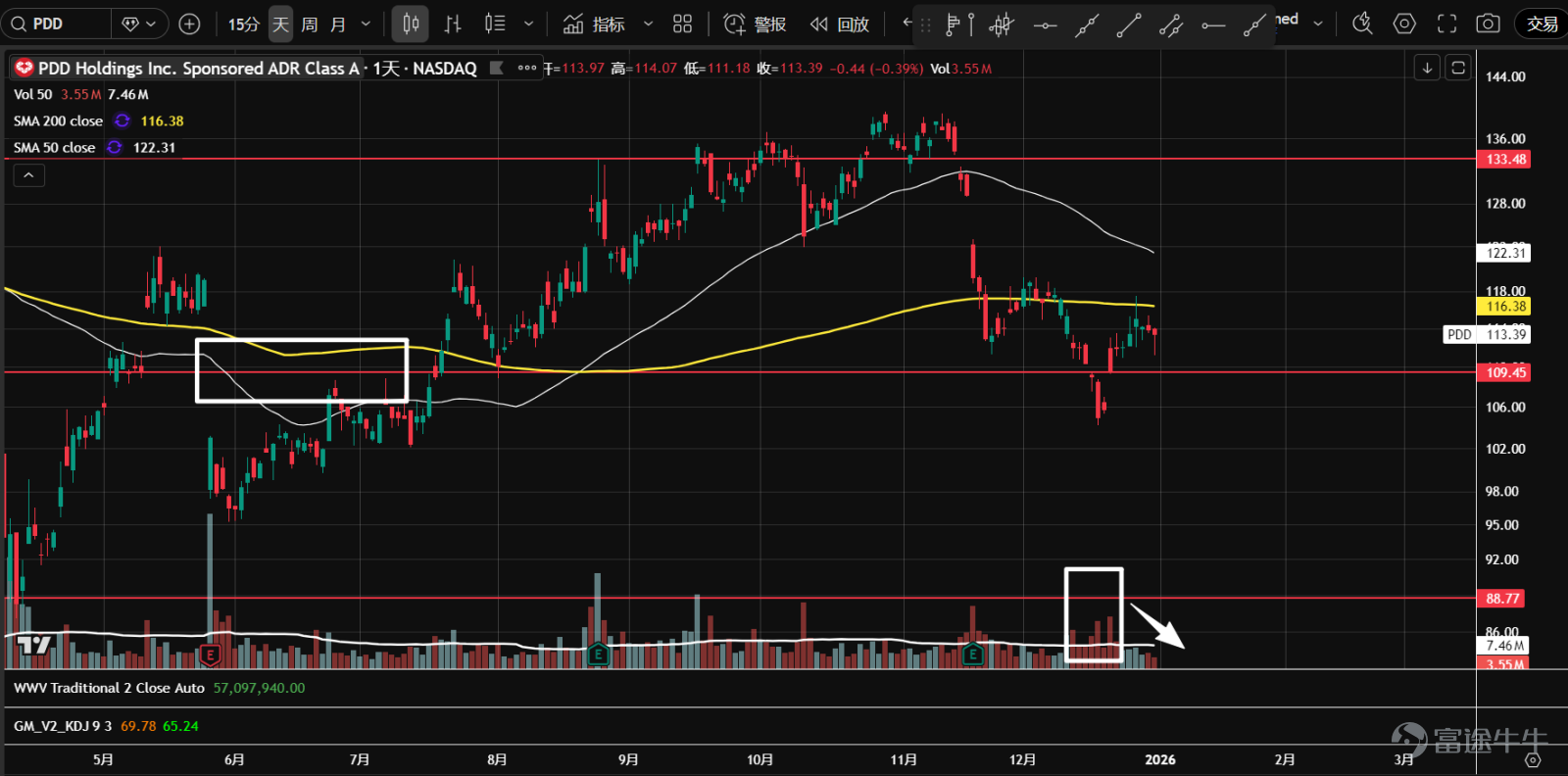Switch to the 15分 interval
Viewport: 1568px width, 776px height.
243,24
